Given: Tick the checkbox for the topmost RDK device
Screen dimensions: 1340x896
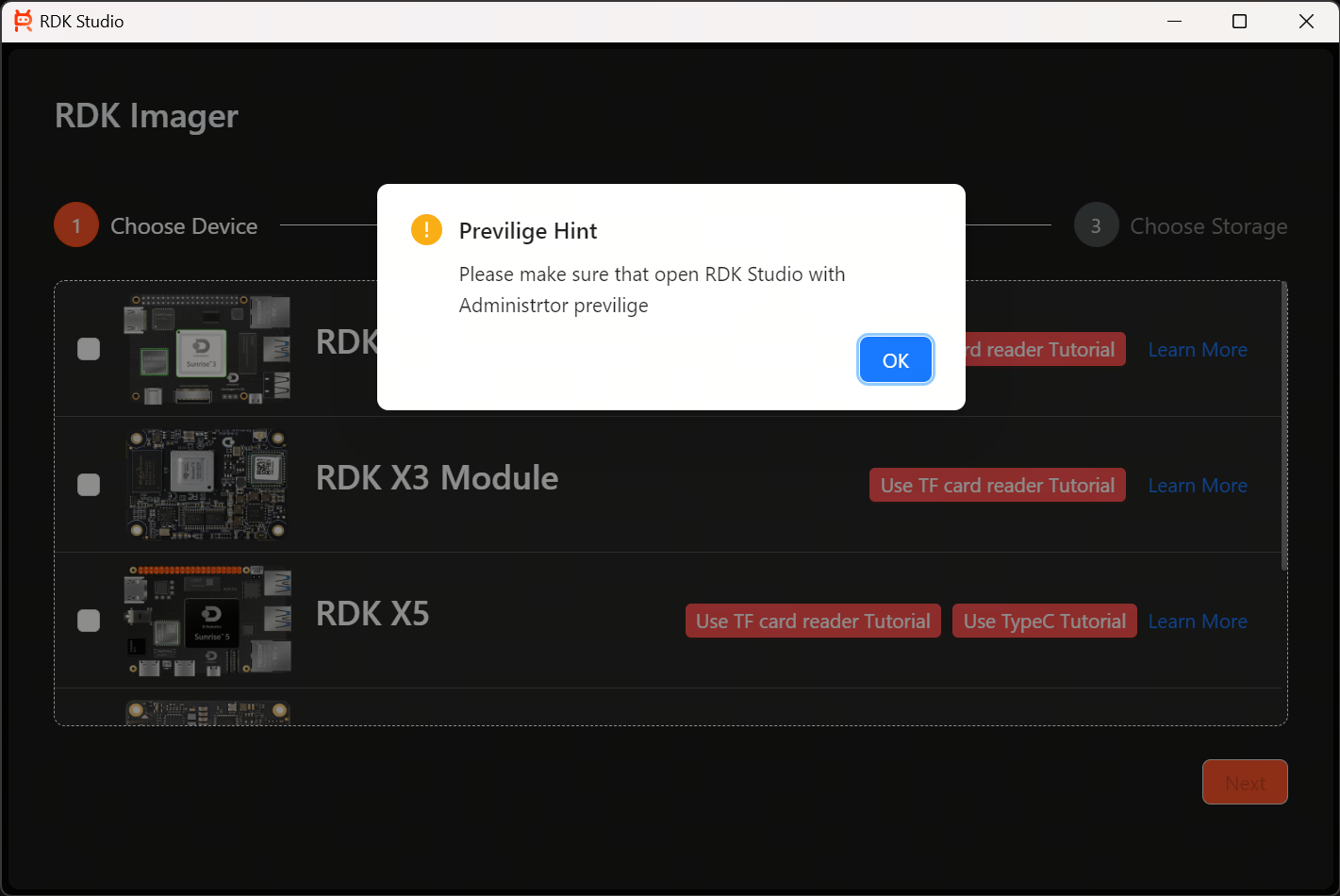Looking at the screenshot, I should (x=89, y=349).
